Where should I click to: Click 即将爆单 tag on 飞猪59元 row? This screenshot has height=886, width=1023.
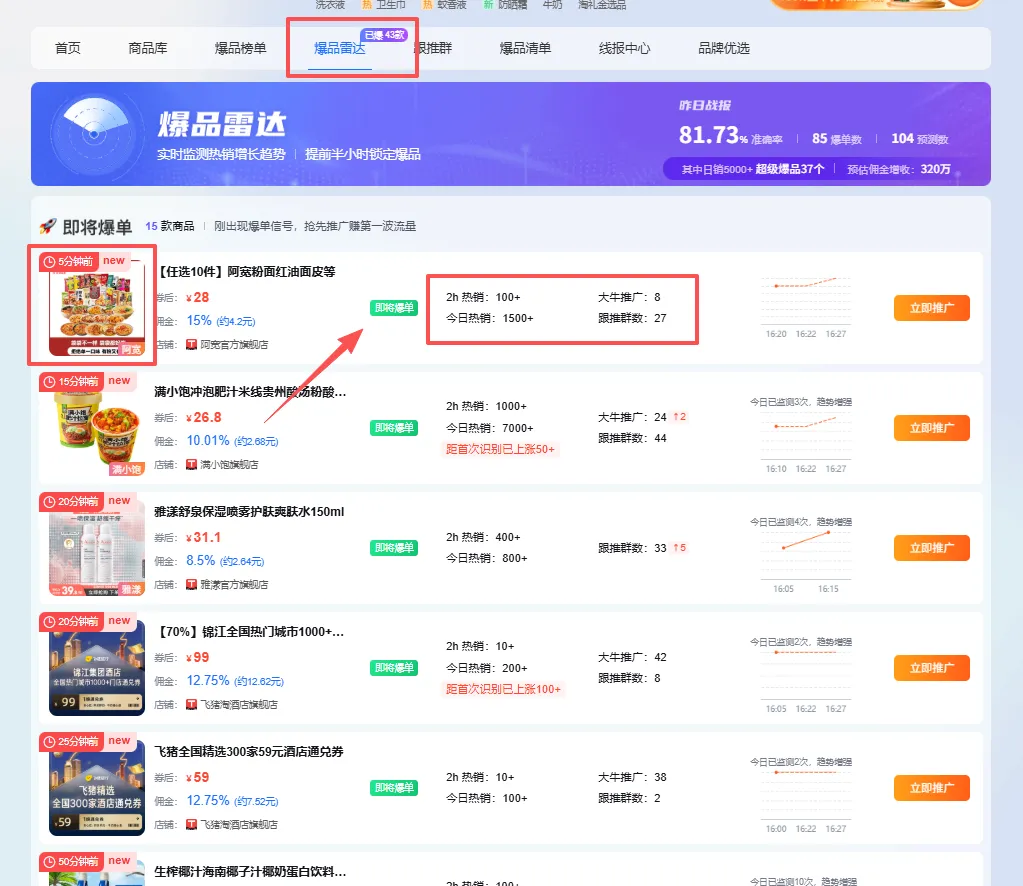pyautogui.click(x=393, y=788)
